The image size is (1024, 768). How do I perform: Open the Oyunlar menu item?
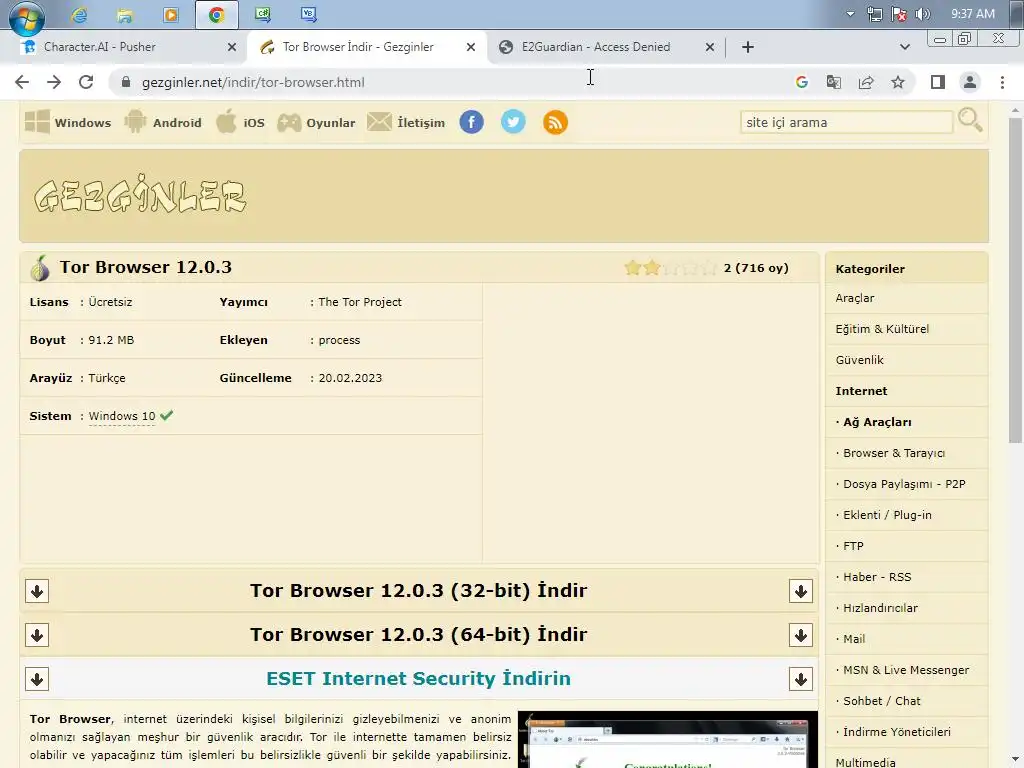click(x=316, y=122)
